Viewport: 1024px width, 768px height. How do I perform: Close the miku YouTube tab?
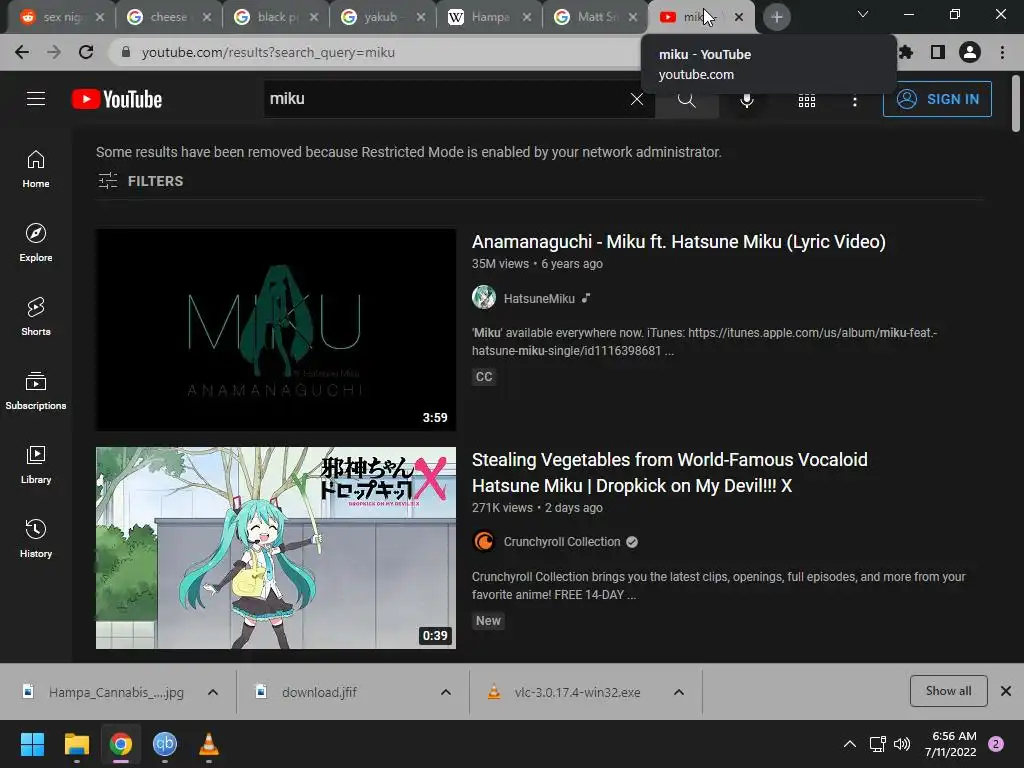tap(739, 17)
